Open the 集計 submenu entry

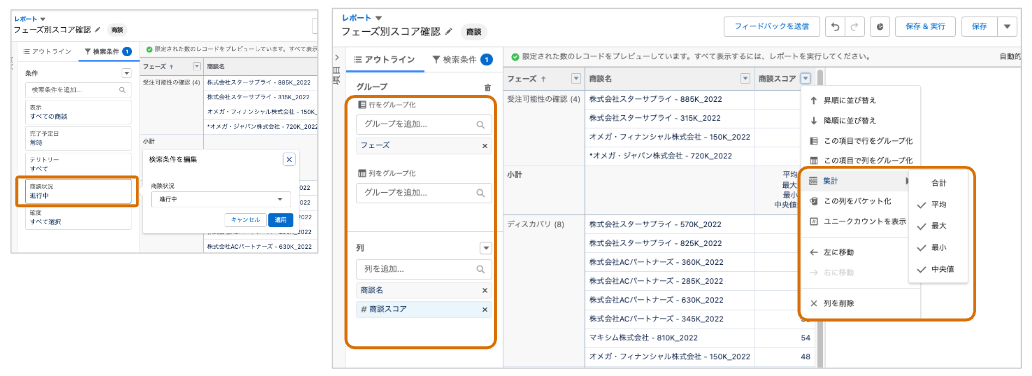click(x=854, y=180)
